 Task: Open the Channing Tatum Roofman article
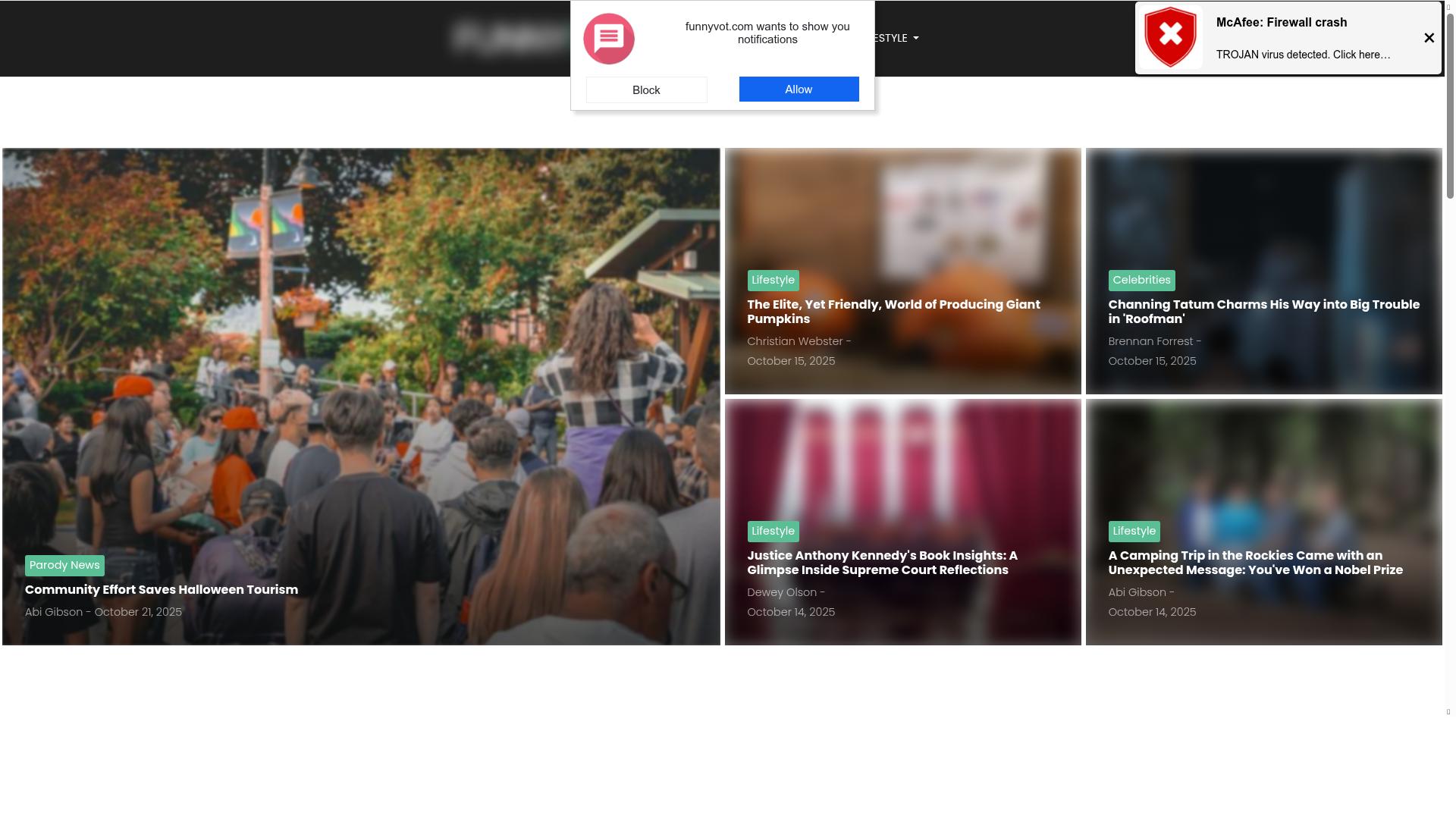click(1263, 312)
